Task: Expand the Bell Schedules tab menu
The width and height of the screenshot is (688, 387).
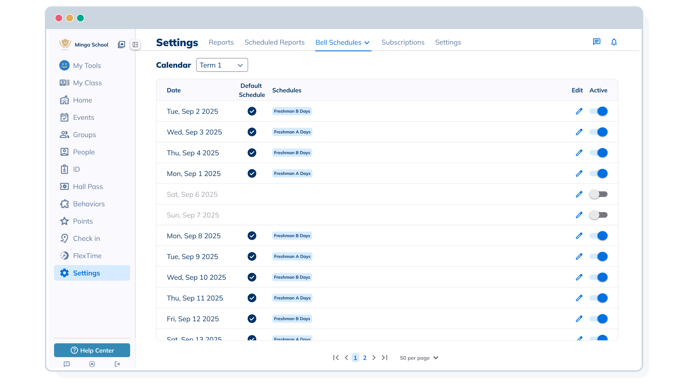Action: click(343, 43)
